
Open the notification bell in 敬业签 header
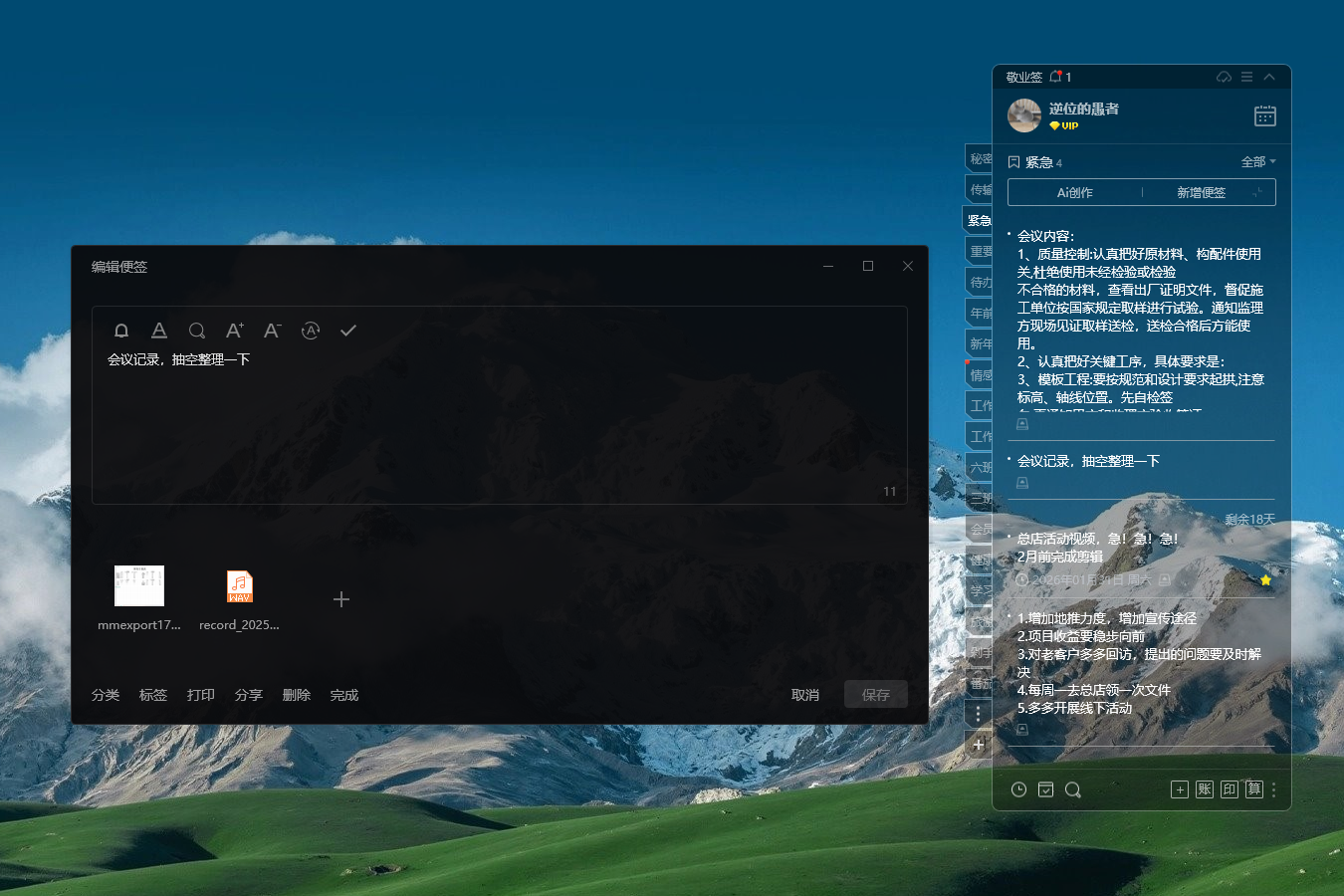(1056, 77)
